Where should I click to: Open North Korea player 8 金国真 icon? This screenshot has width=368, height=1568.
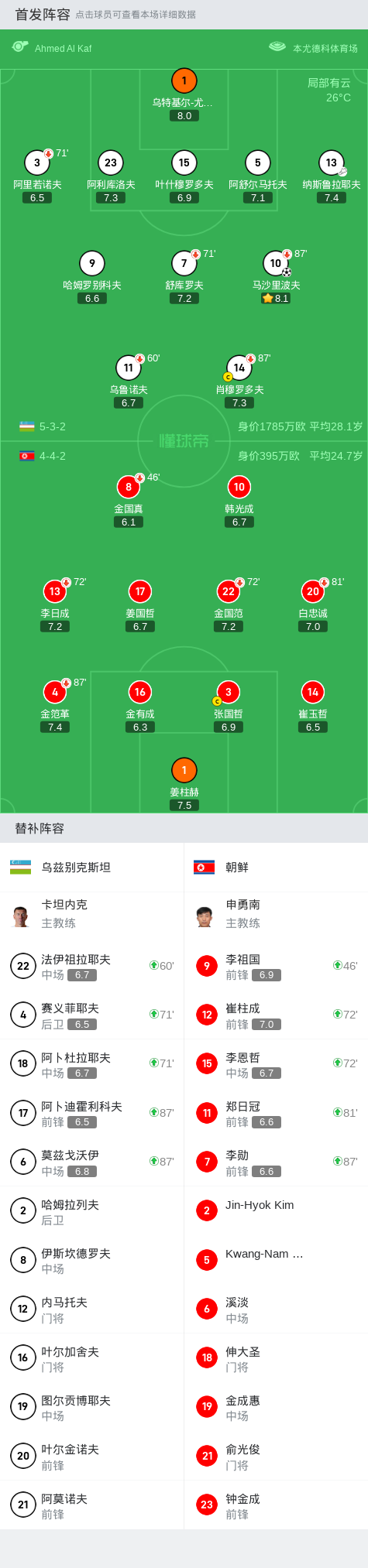(x=129, y=487)
